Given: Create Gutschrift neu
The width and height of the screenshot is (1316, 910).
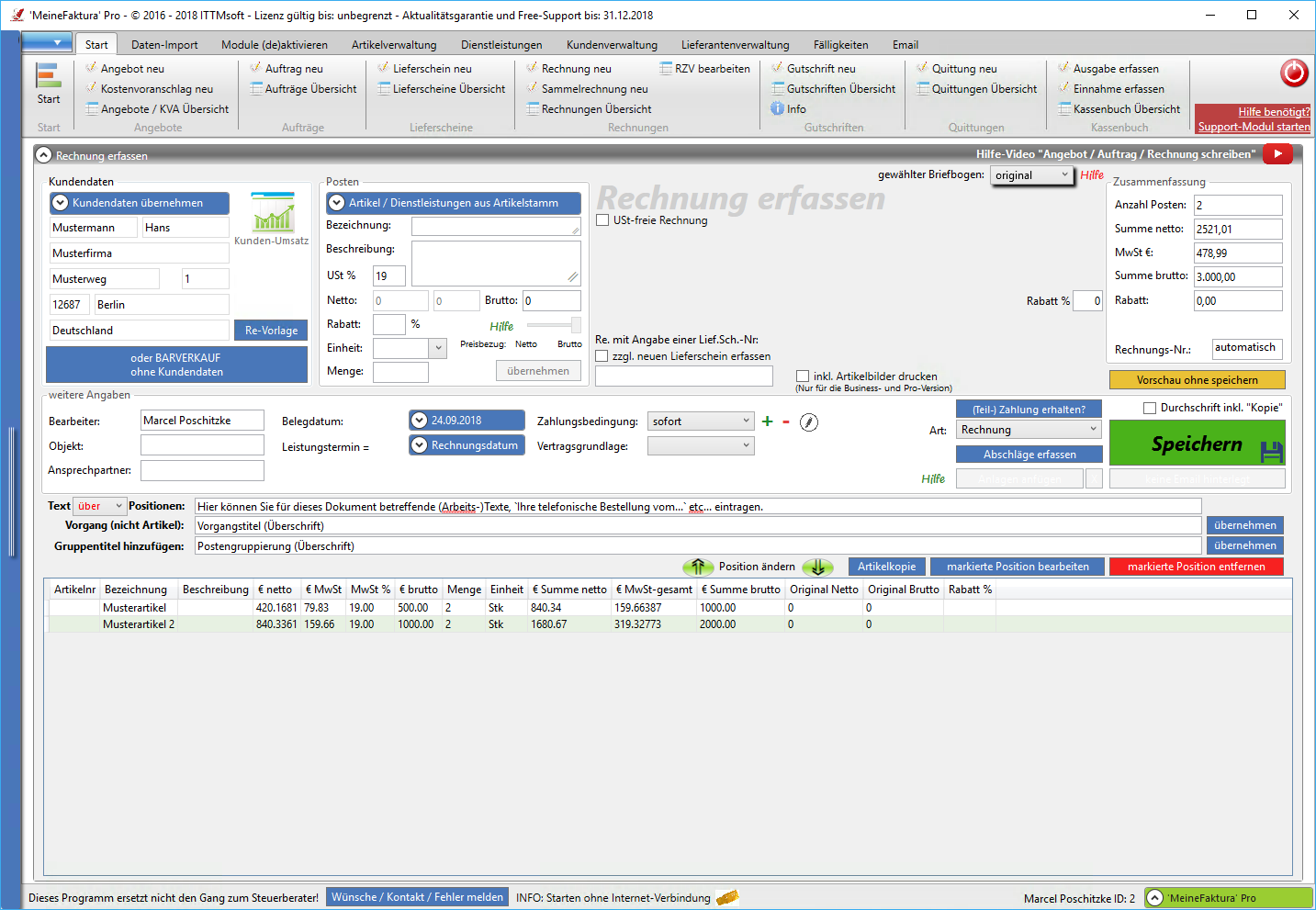Looking at the screenshot, I should coord(813,68).
